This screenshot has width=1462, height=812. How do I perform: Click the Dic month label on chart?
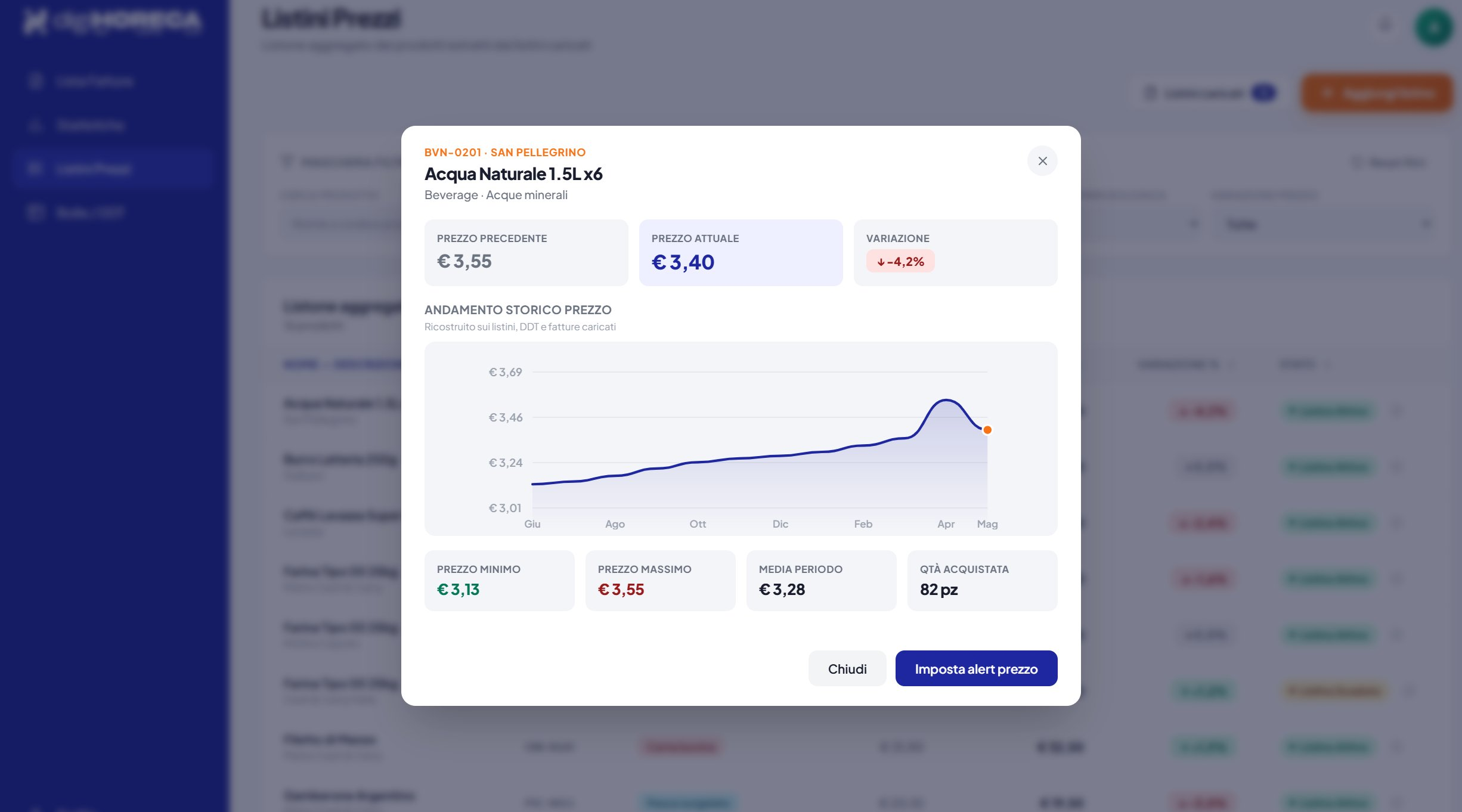pos(780,524)
